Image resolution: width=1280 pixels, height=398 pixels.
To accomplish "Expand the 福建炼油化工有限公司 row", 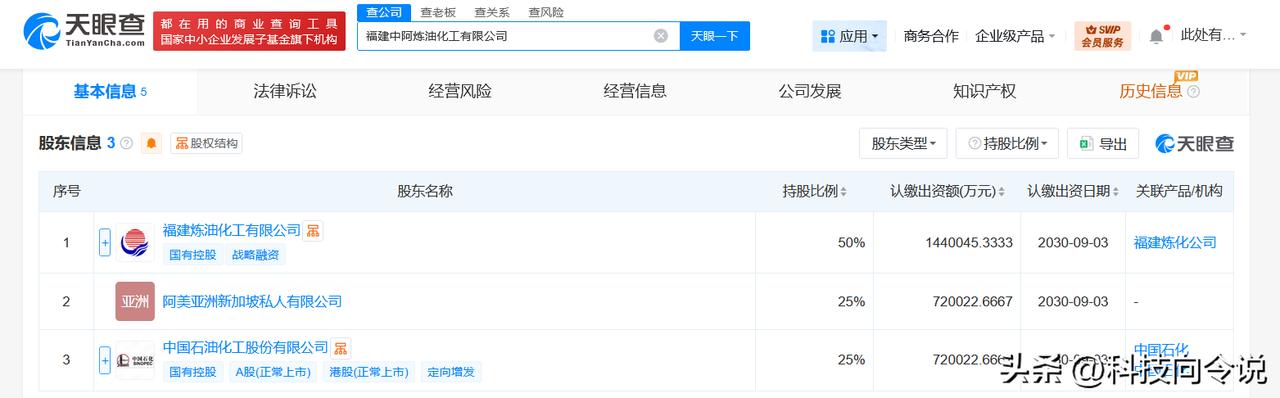I will tap(105, 242).
